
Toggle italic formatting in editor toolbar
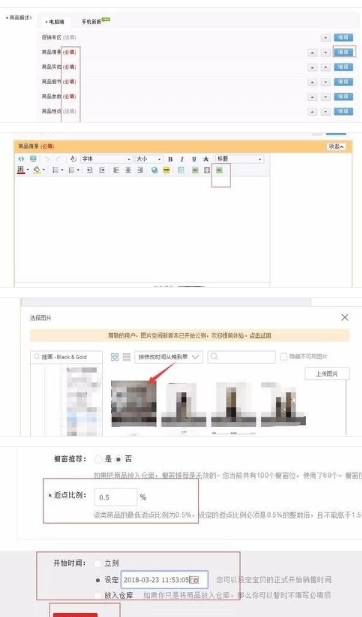coord(182,159)
